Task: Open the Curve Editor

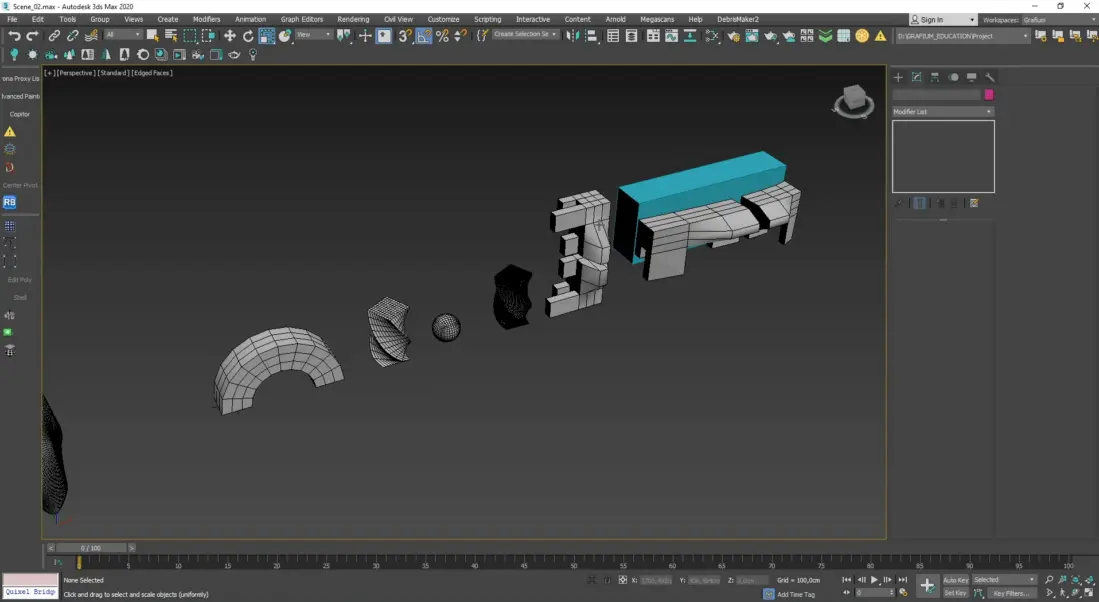Action: click(671, 36)
